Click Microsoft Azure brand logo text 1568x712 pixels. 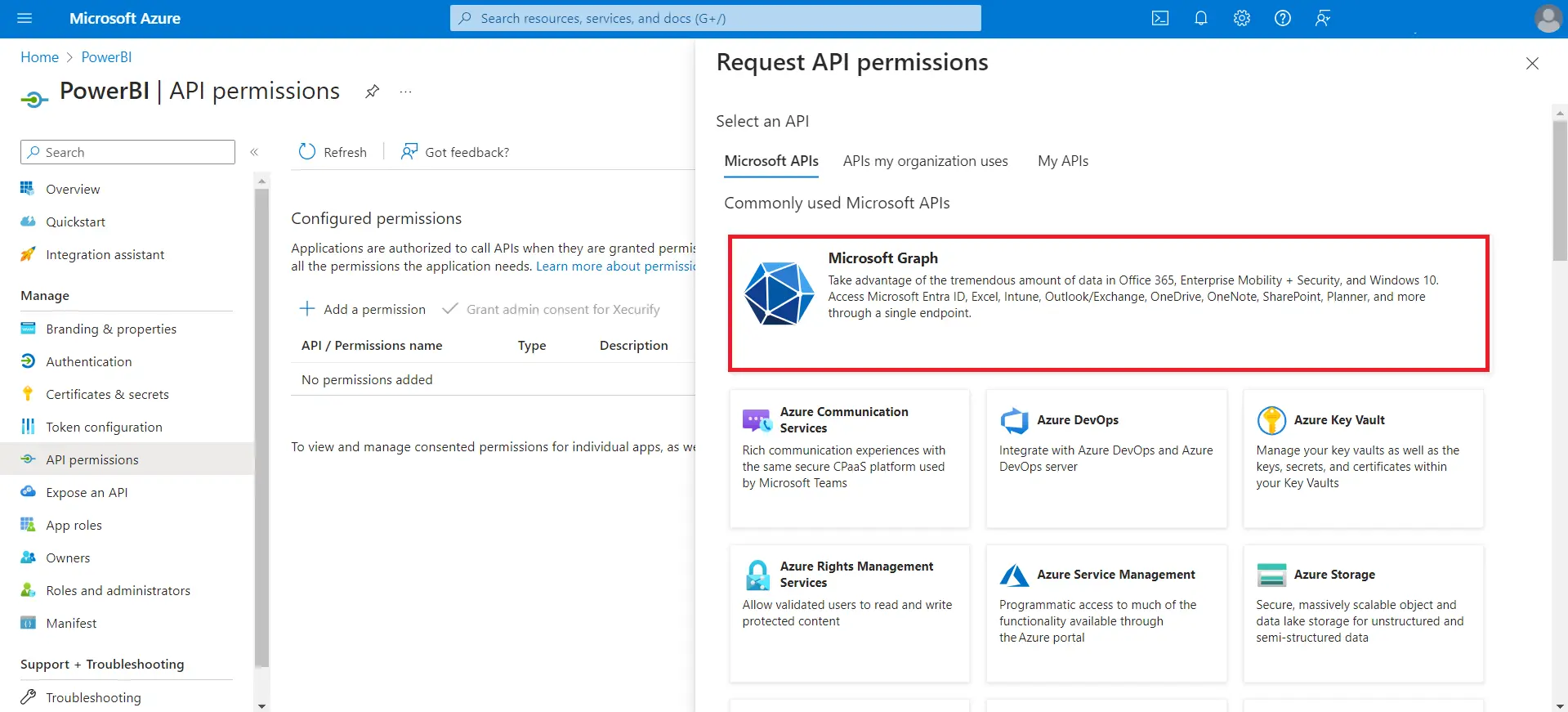click(x=125, y=18)
